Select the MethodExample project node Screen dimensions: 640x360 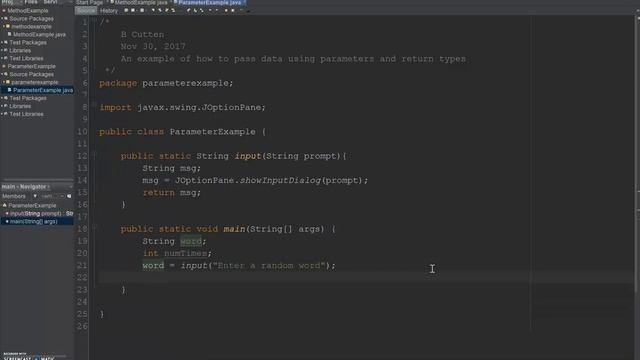tap(28, 11)
